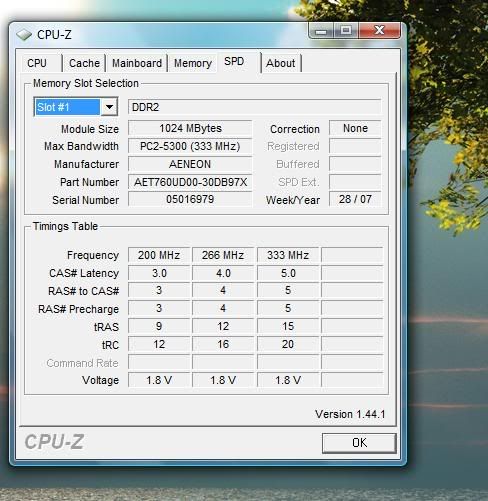The image size is (488, 501).
Task: Click the CPU-Z title bar icon
Action: (24, 35)
